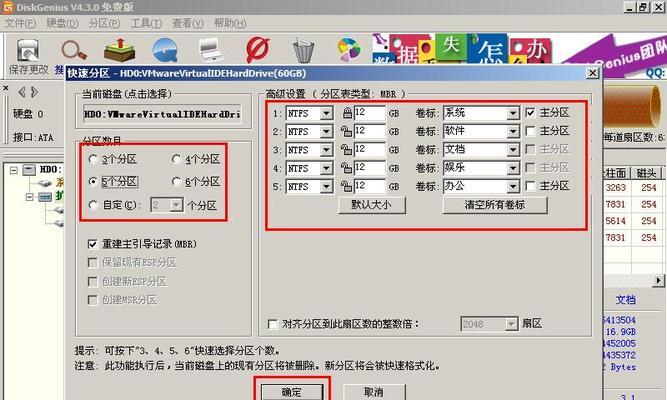This screenshot has width=667, height=400.
Task: Collapse the extended partition tree node
Action: pos(29,197)
